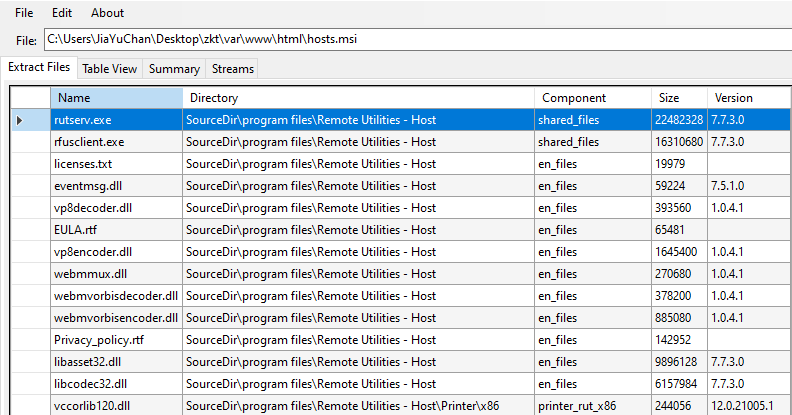Image resolution: width=792 pixels, height=415 pixels.
Task: Click the size cell 65481
Action: tap(679, 230)
